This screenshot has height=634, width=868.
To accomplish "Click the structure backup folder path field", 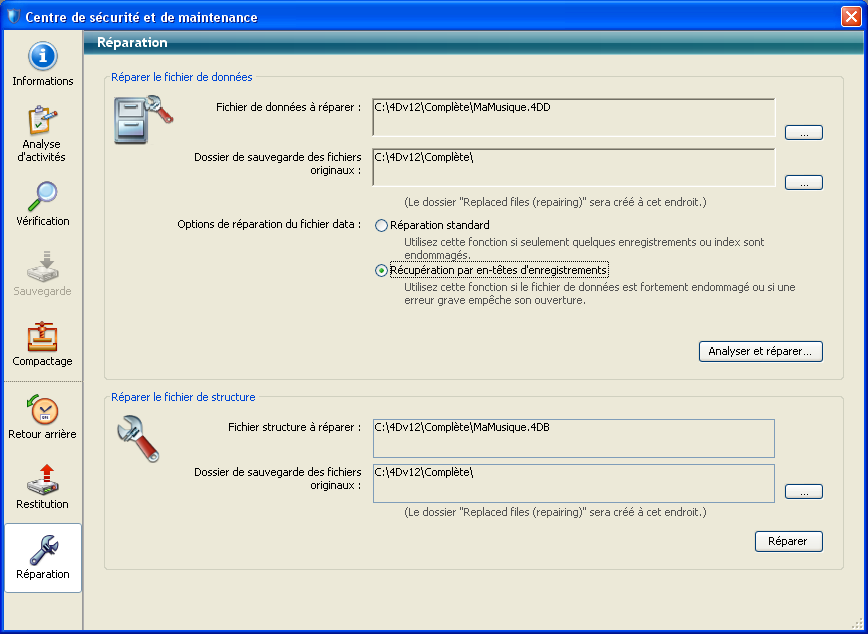I will (573, 483).
